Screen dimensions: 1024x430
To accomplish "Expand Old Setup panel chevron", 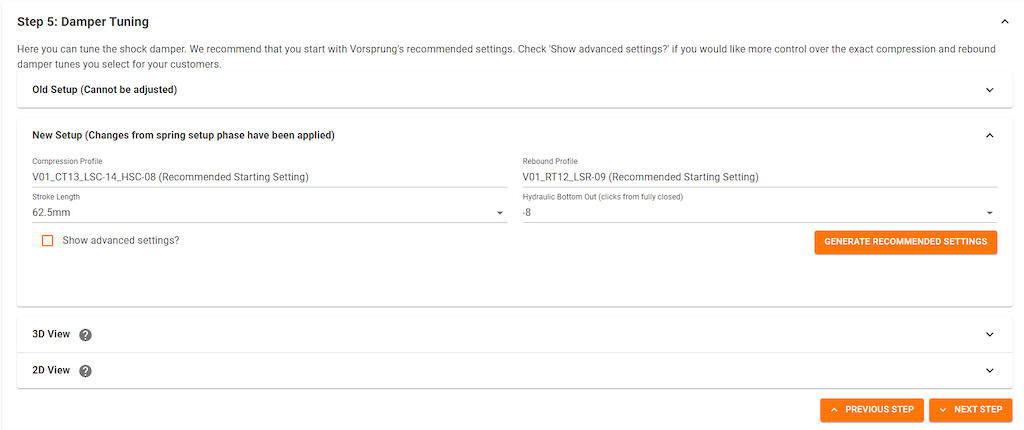I will point(989,90).
